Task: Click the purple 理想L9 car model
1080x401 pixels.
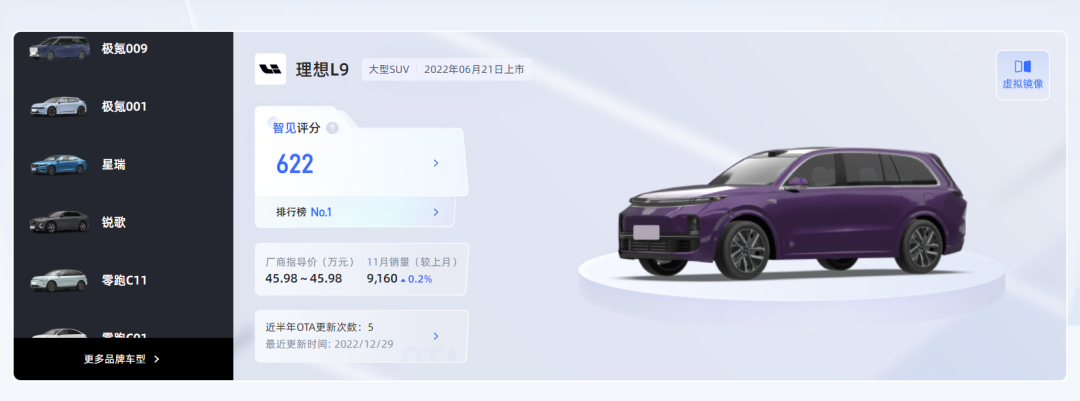Action: coord(792,212)
